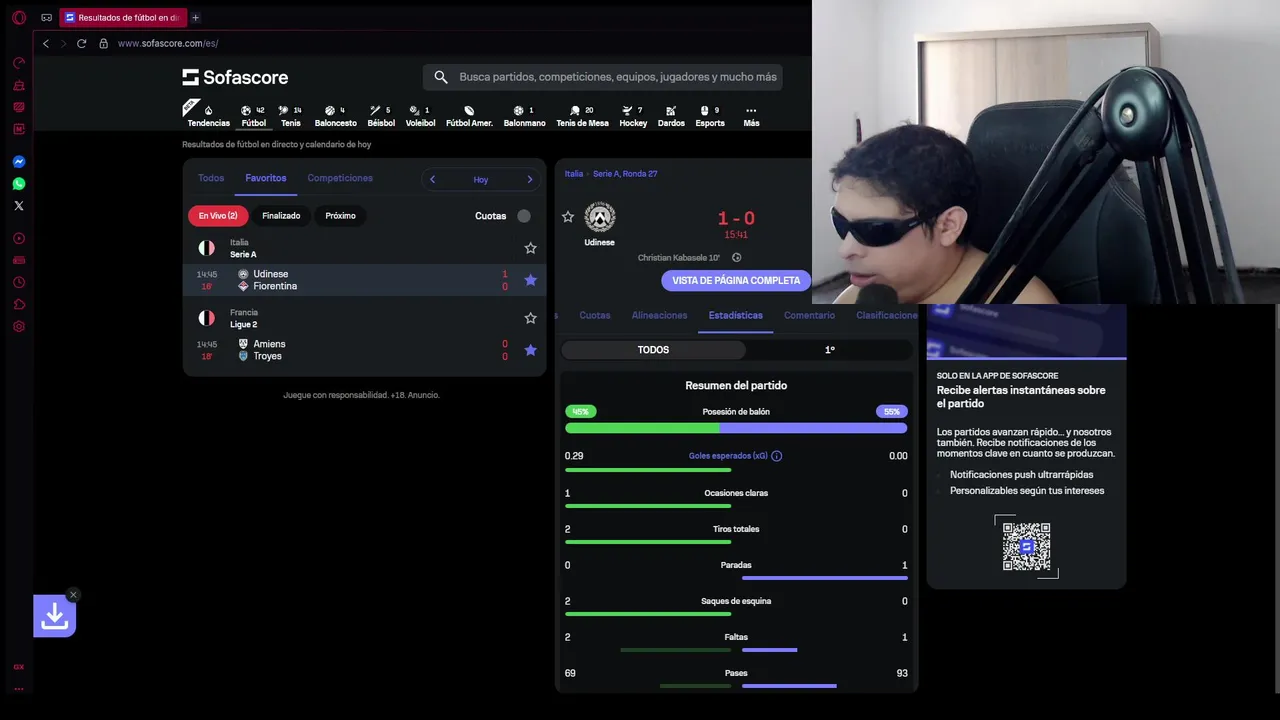Go back to the previous page

tap(45, 44)
